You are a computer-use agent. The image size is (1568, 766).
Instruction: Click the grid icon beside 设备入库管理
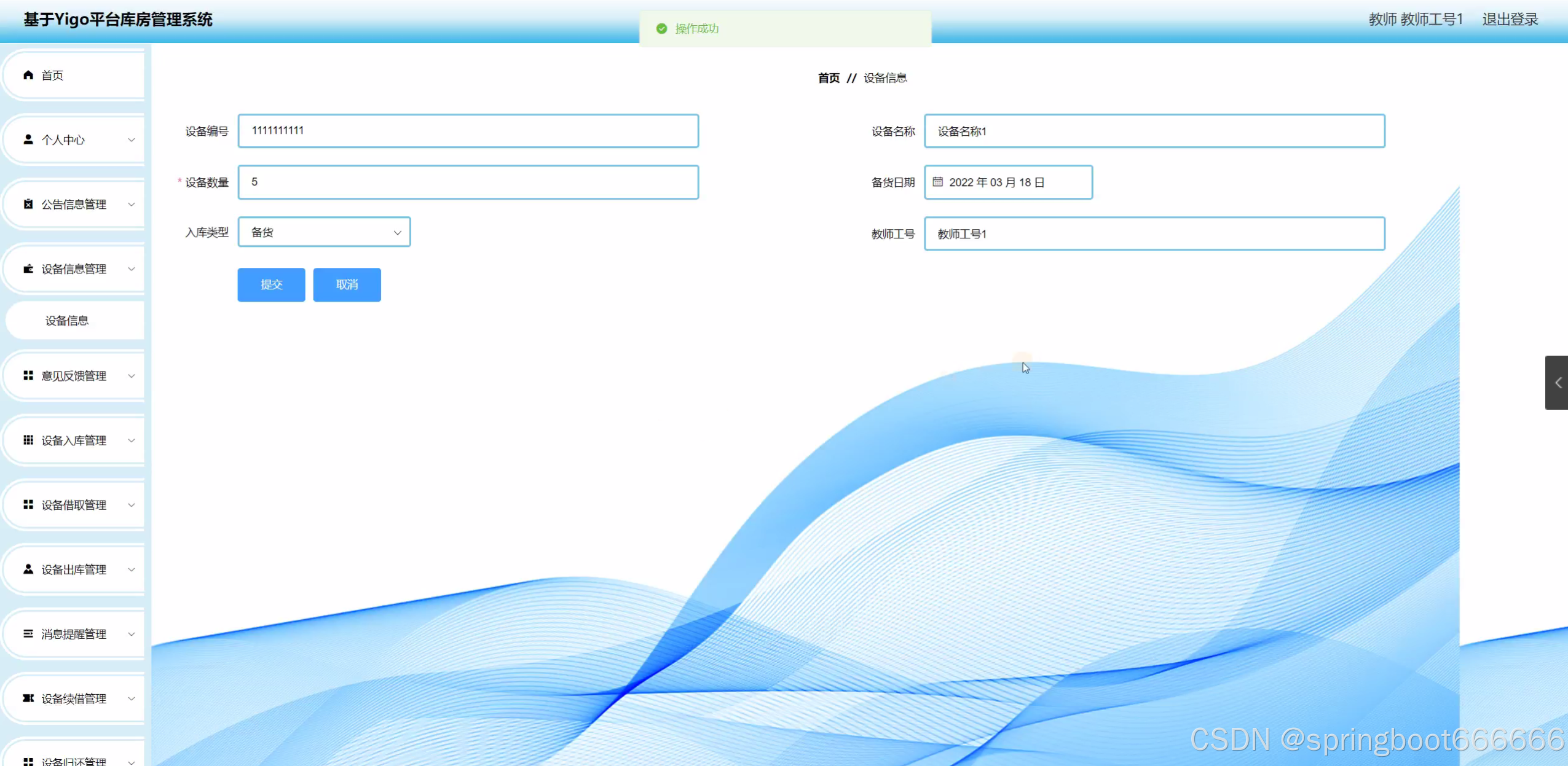pos(28,440)
